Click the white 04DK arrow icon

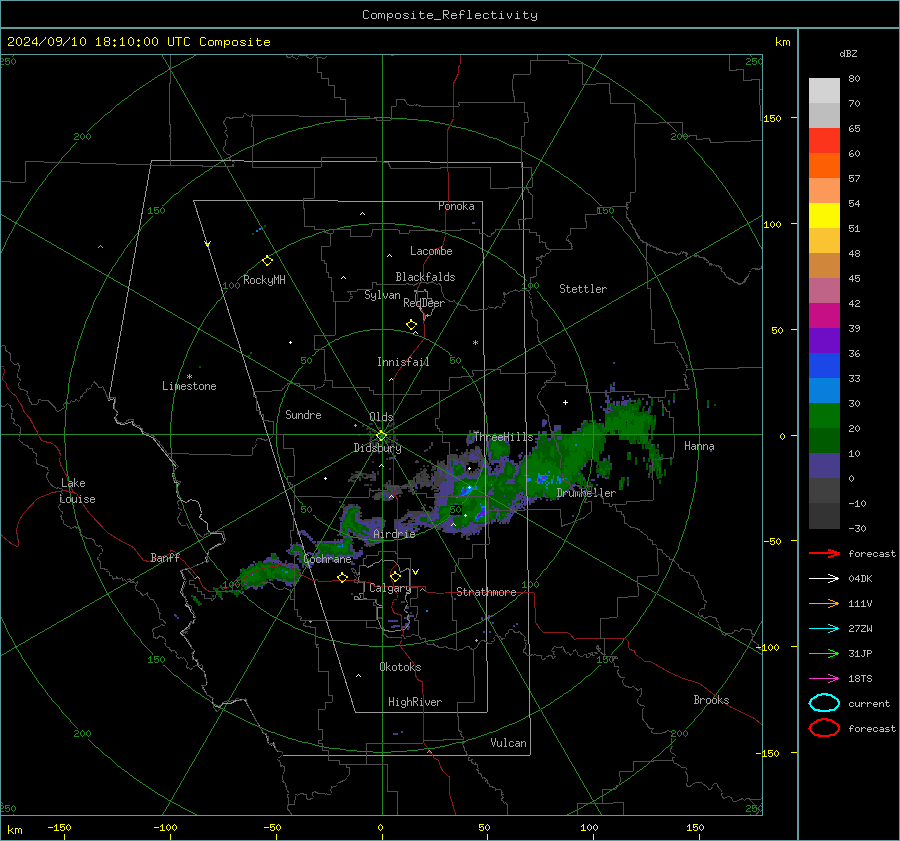point(824,578)
